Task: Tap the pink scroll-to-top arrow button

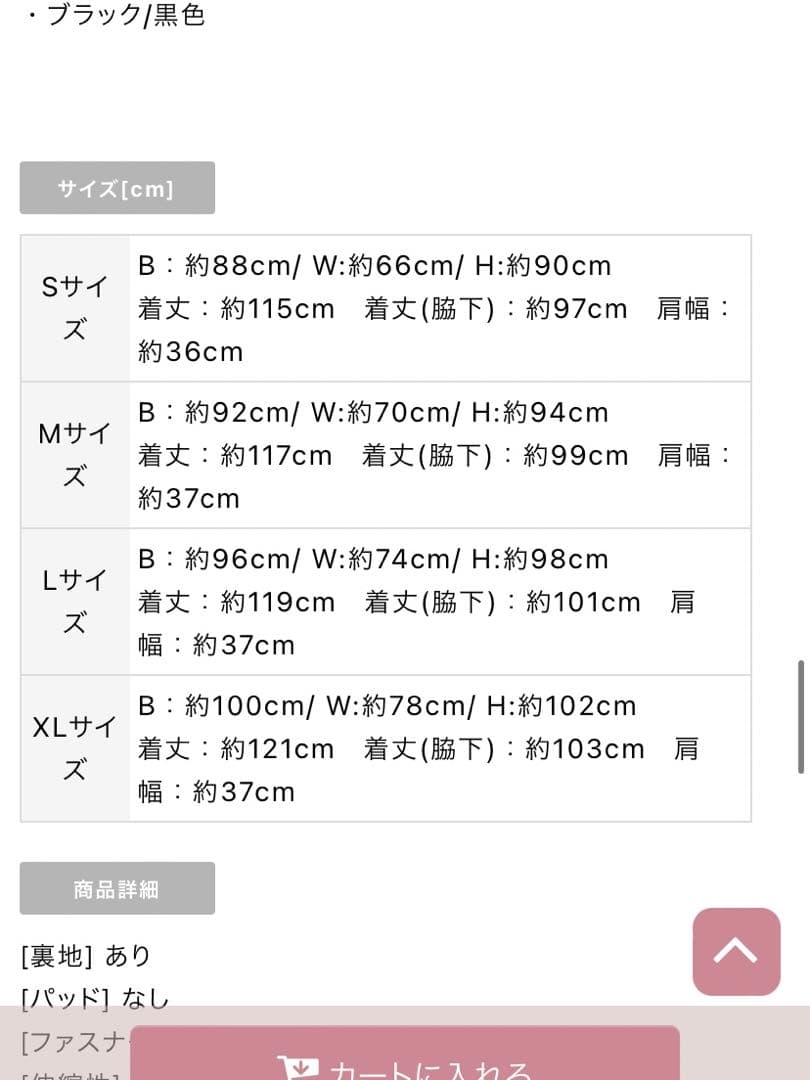Action: [736, 951]
